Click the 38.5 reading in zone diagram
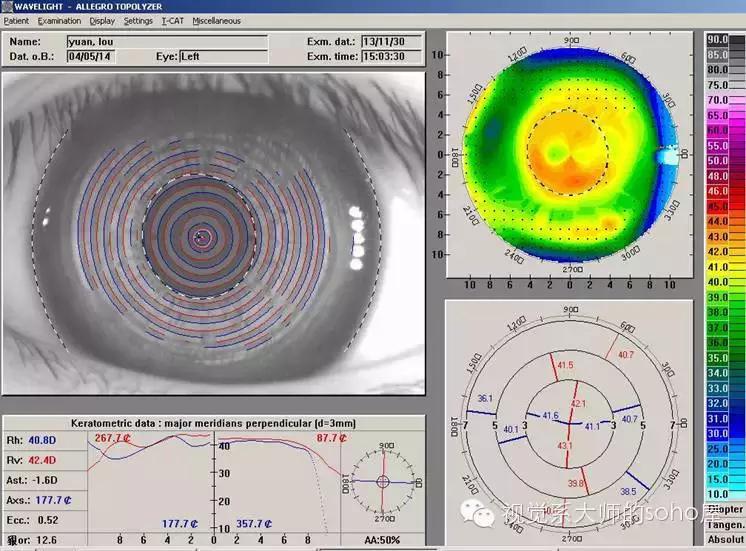 point(628,491)
